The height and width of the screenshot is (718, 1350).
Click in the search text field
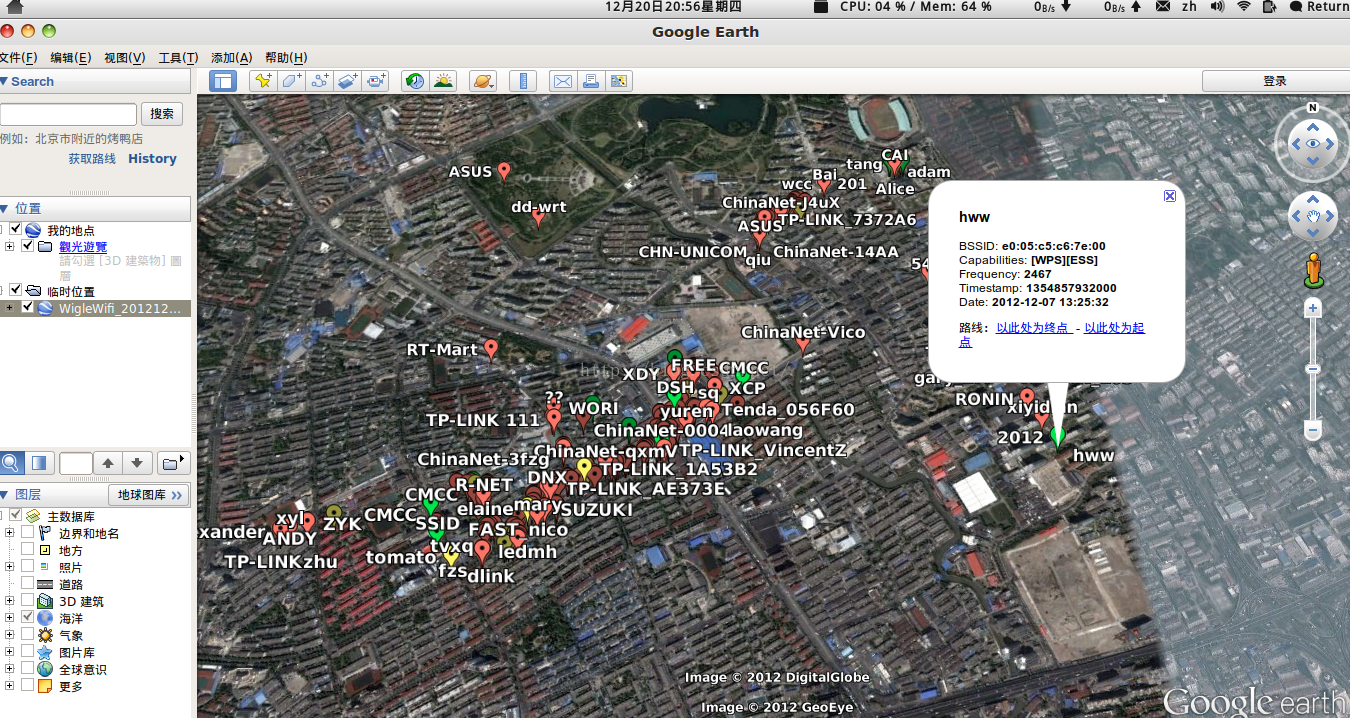(68, 114)
